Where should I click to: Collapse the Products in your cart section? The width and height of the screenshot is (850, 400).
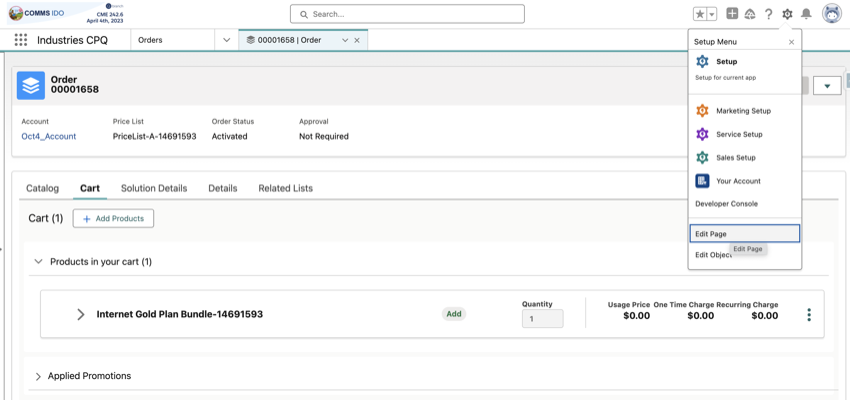point(38,261)
